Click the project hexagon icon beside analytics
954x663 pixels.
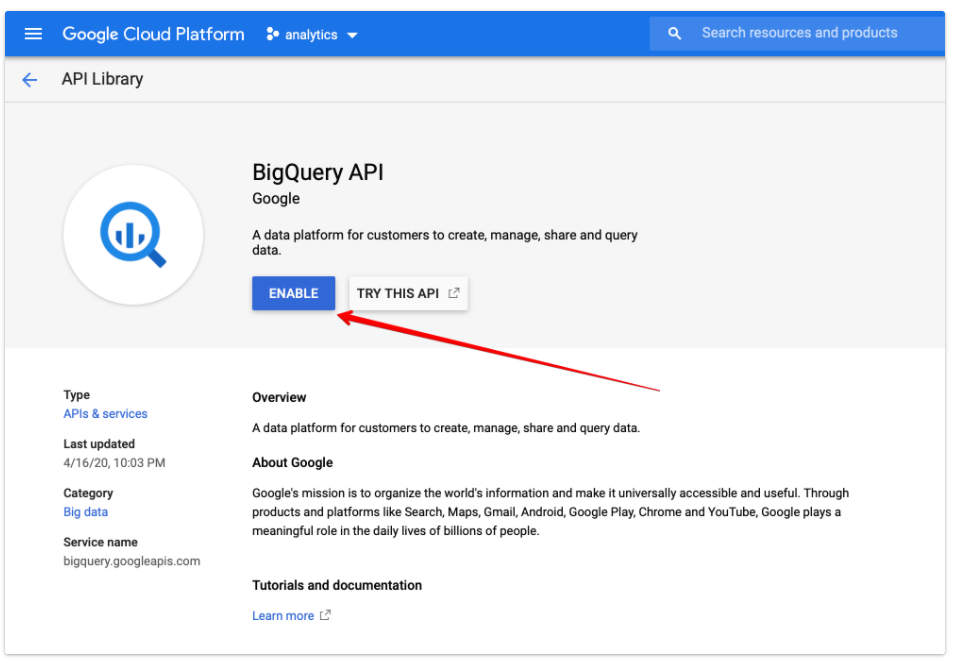(x=272, y=35)
